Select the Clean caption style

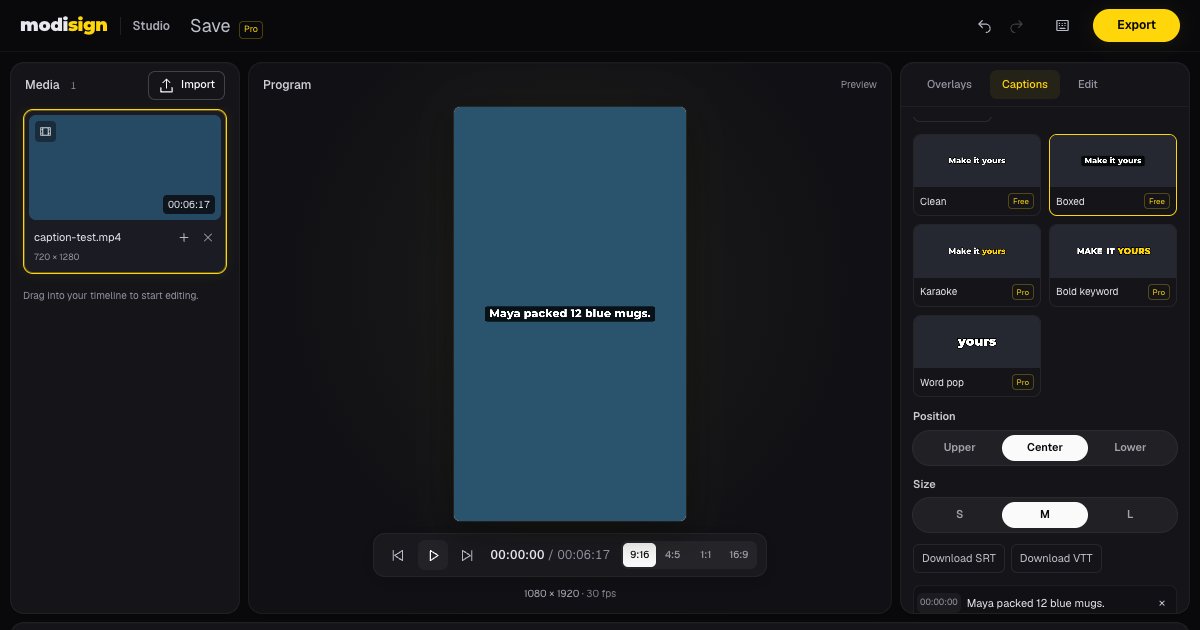[x=977, y=175]
